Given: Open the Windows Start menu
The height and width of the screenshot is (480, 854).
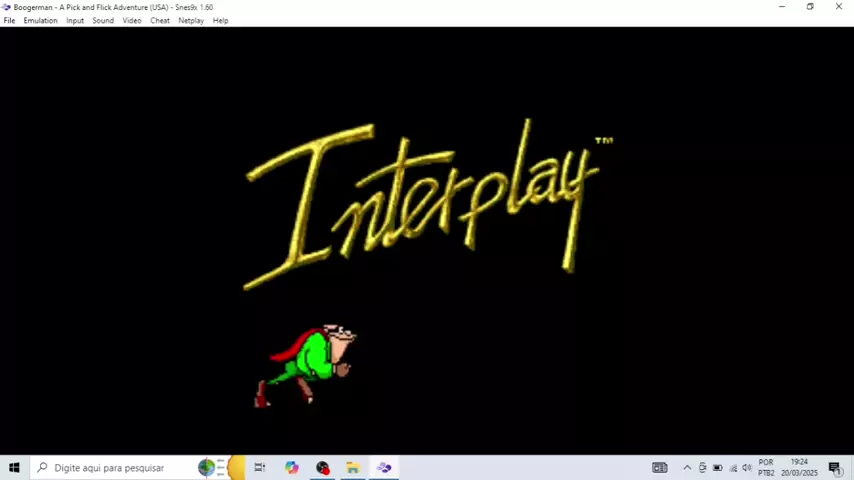Looking at the screenshot, I should coord(14,467).
